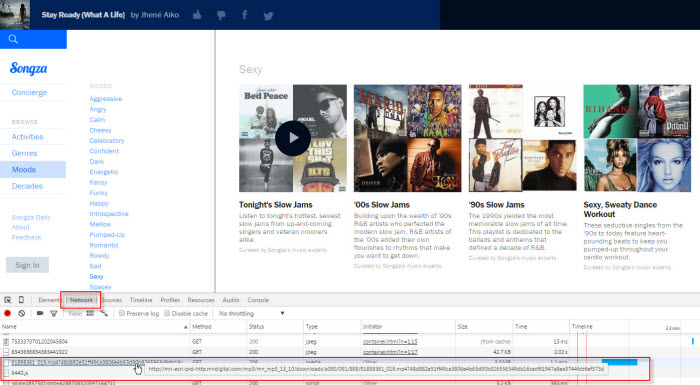Browse Genres

click(25, 153)
